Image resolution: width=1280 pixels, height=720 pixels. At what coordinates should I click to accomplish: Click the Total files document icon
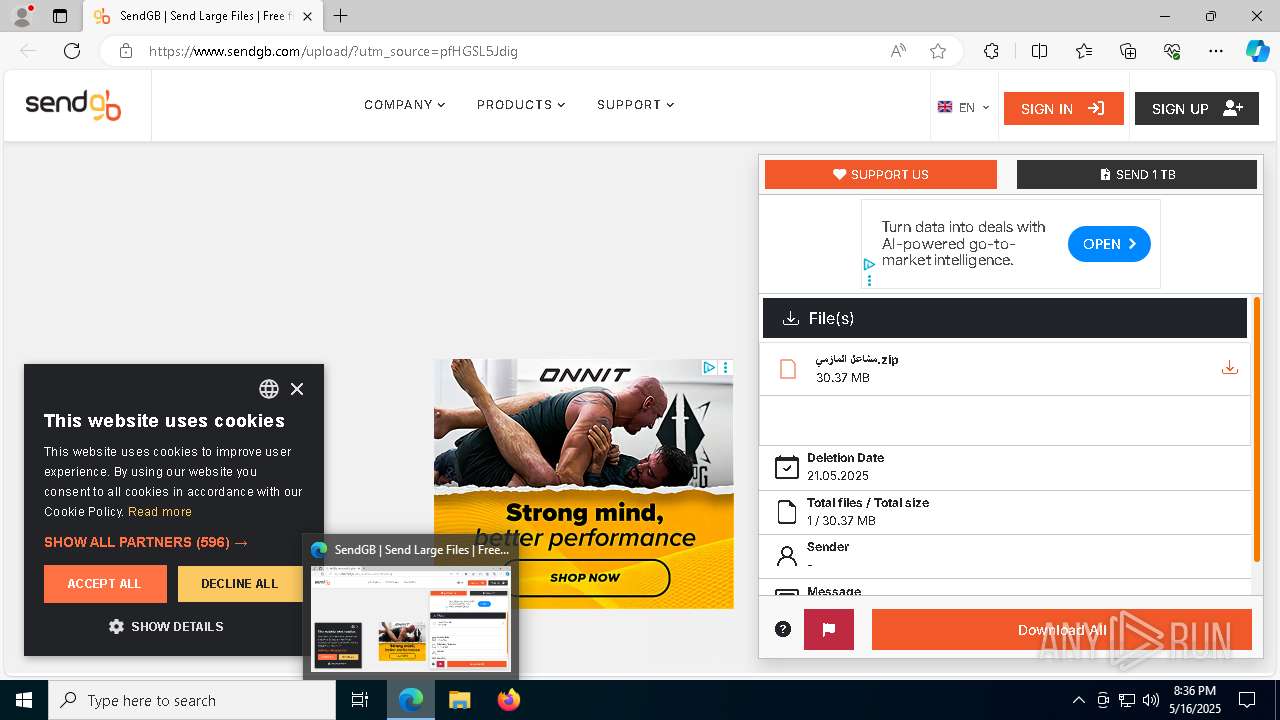(787, 512)
